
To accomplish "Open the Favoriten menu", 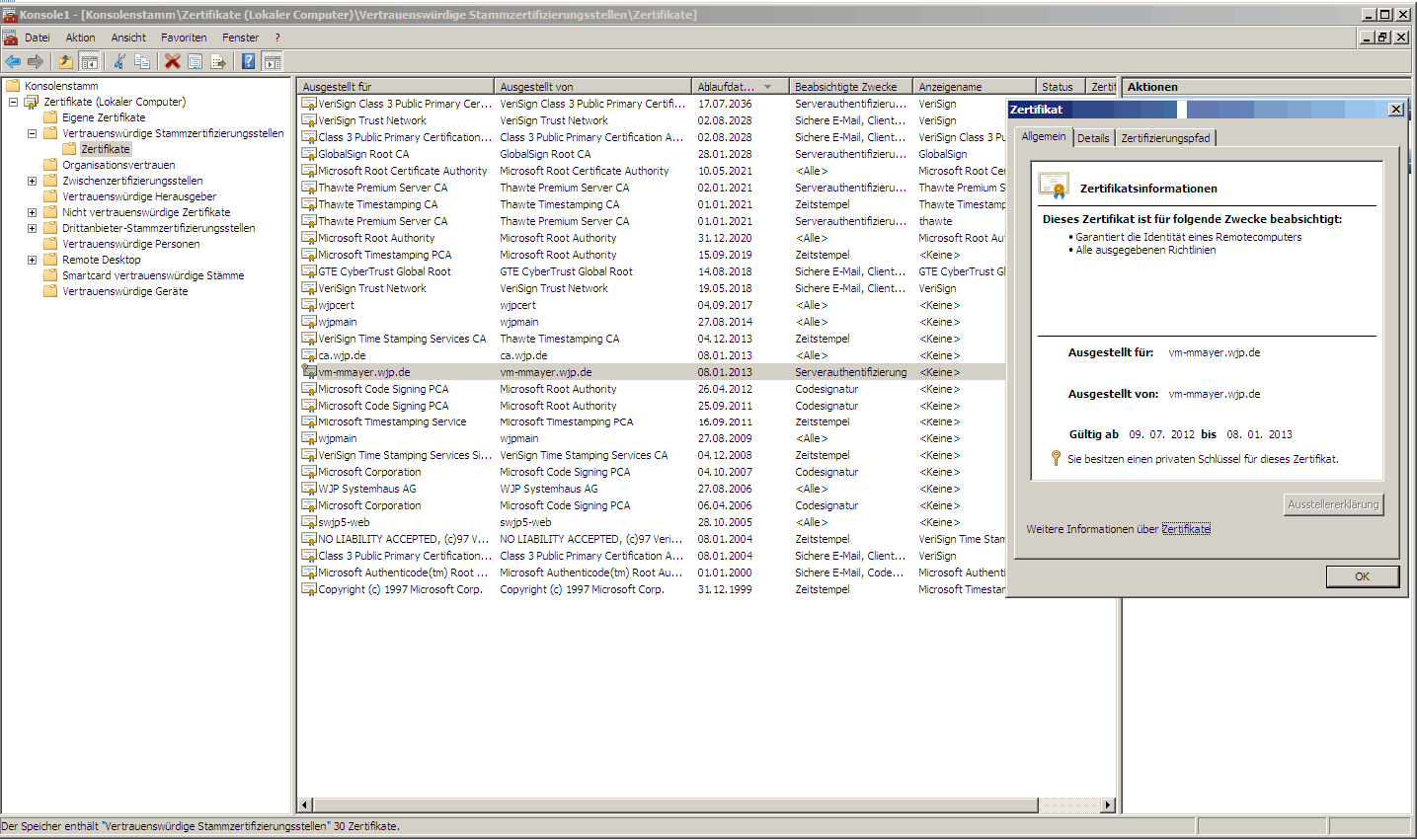I will [x=184, y=38].
